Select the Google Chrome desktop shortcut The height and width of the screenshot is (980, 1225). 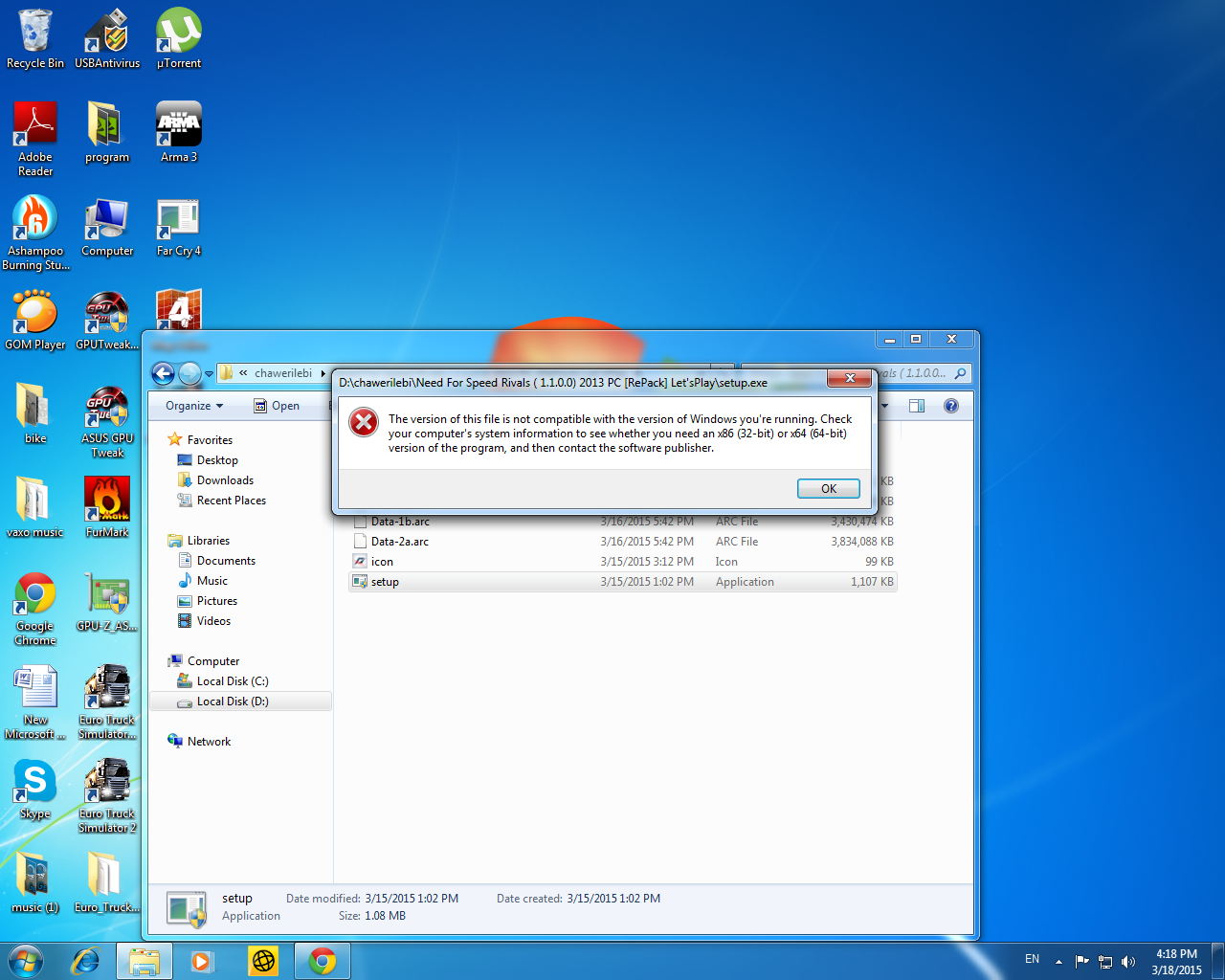35,609
